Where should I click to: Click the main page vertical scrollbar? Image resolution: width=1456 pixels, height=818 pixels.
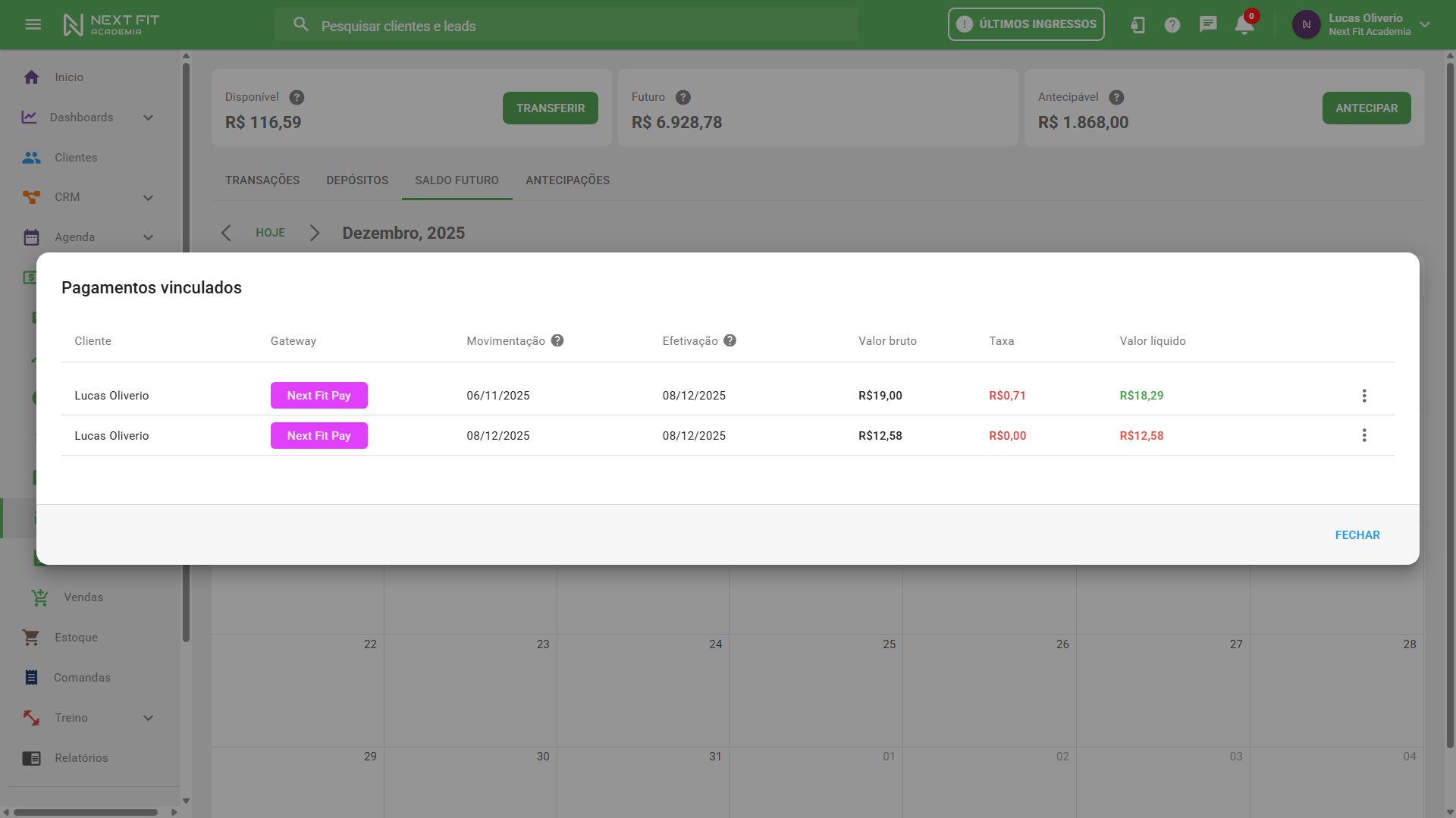[1451, 406]
